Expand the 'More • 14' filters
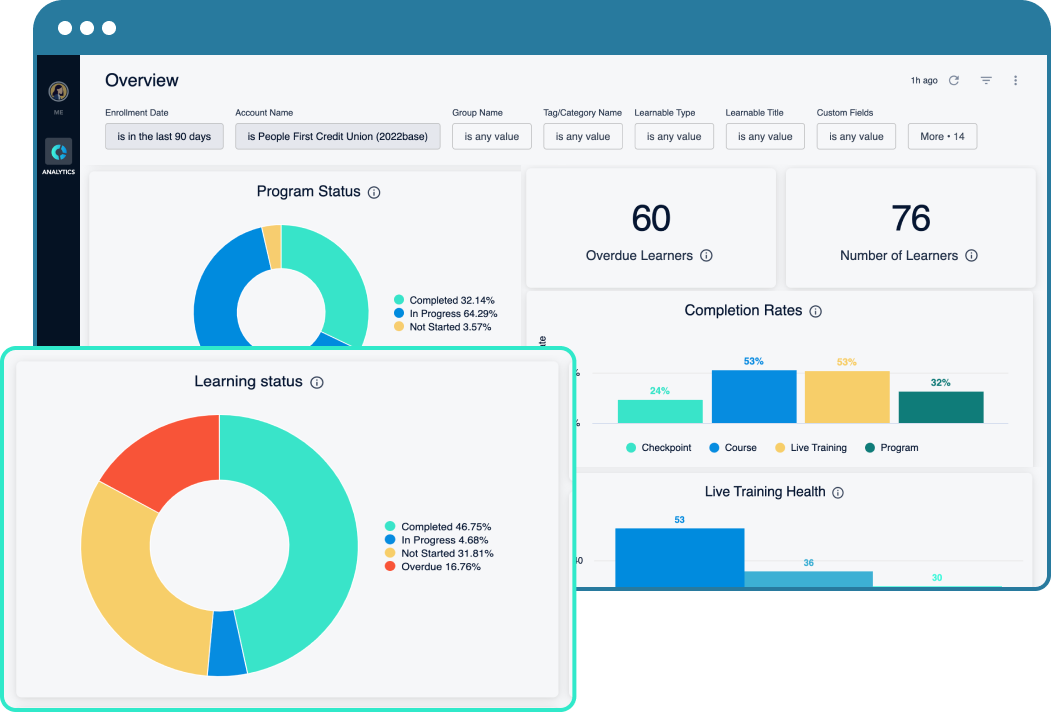Viewport: 1051px width, 712px height. (x=942, y=136)
